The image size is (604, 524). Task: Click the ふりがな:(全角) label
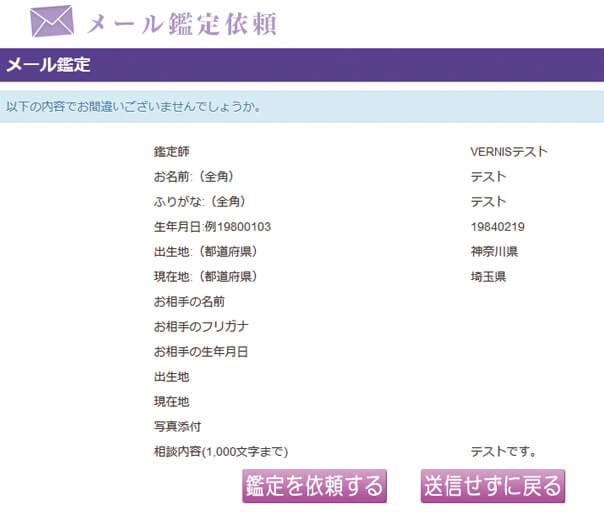pyautogui.click(x=199, y=202)
